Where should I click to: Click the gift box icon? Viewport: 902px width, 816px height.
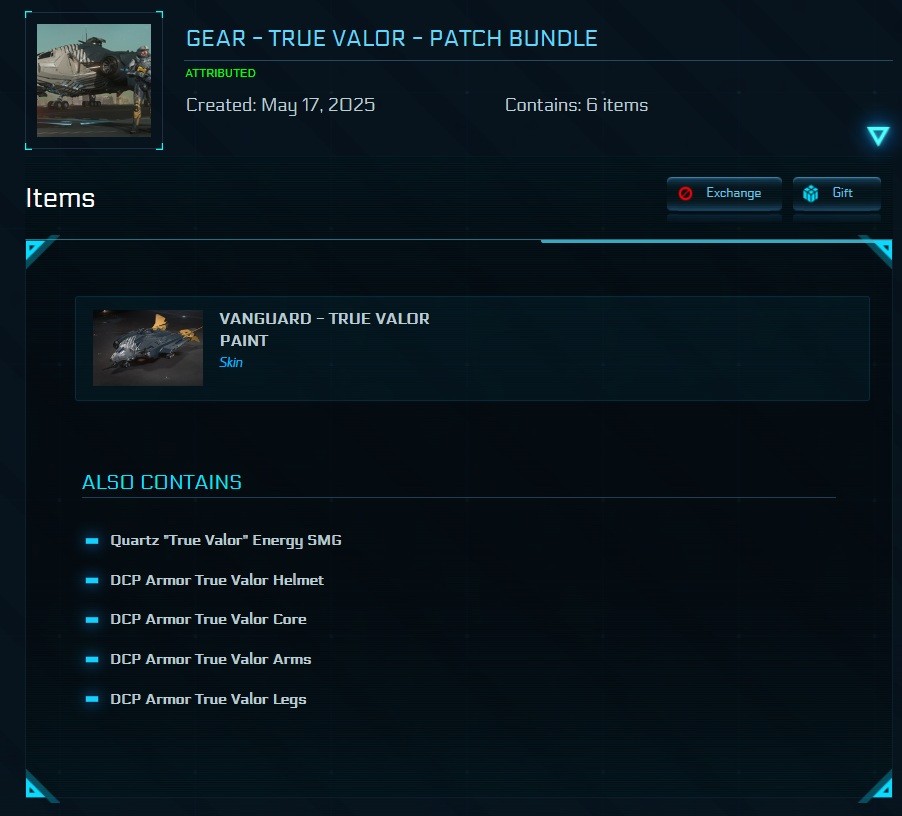(x=811, y=194)
